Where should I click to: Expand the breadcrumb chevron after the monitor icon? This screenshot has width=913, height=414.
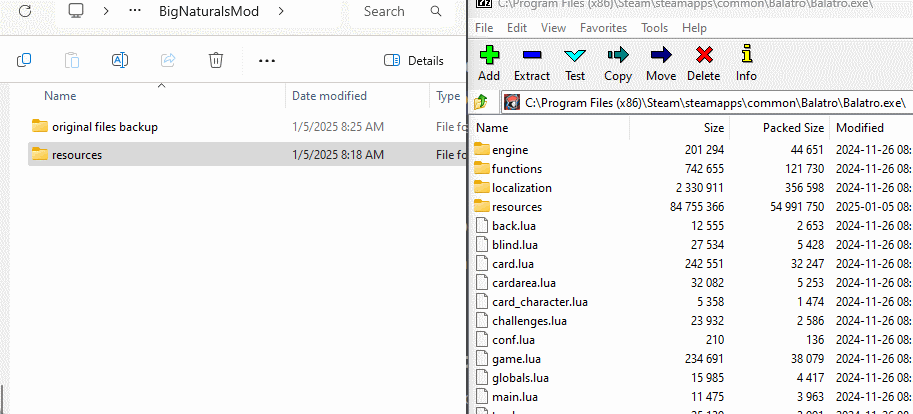(105, 11)
